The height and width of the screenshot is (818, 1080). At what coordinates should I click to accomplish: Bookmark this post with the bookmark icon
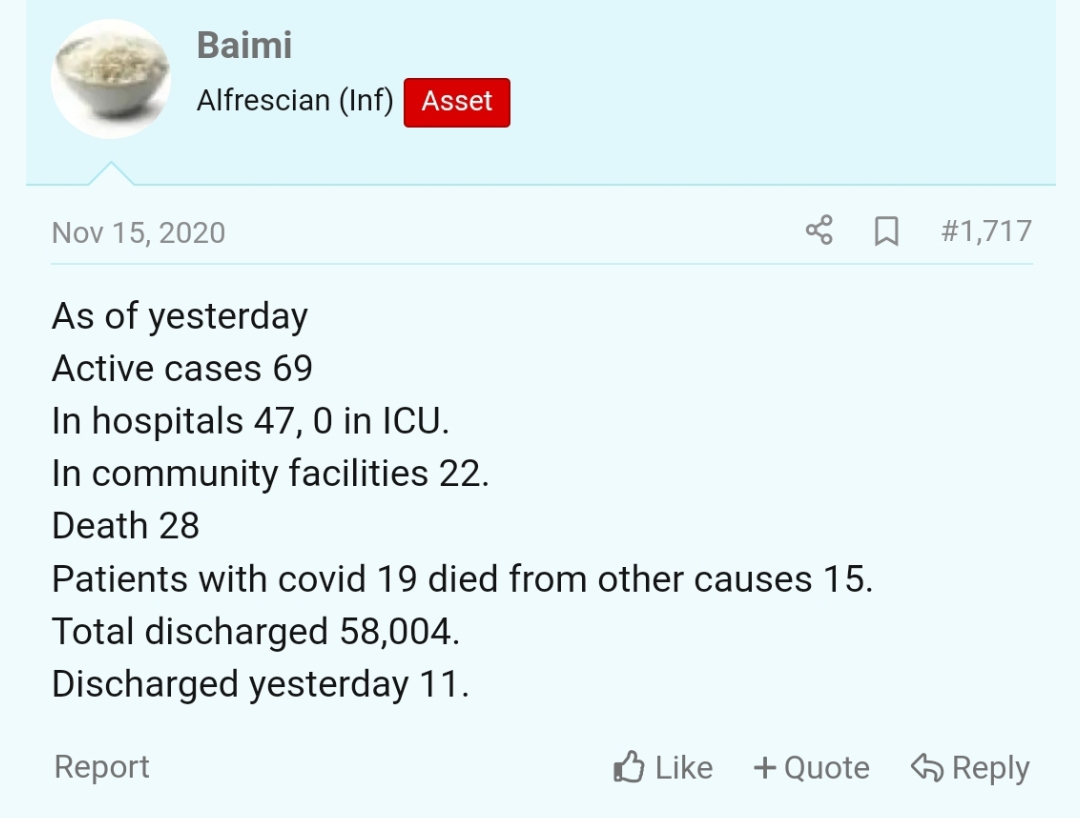pos(886,232)
